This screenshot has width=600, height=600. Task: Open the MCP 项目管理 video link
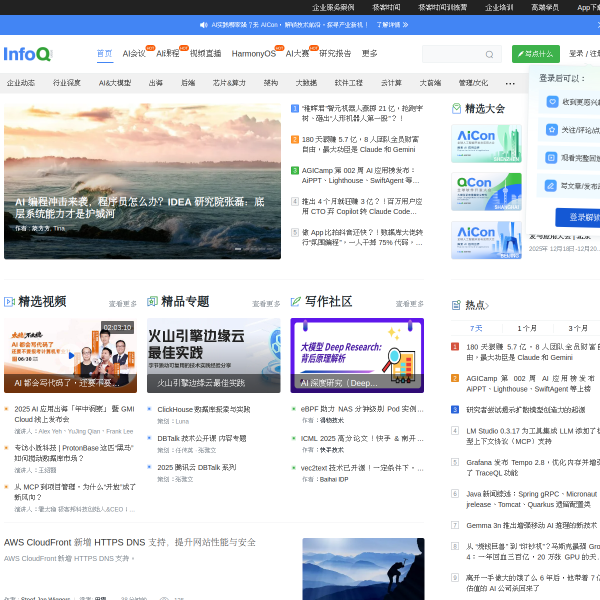75,492
